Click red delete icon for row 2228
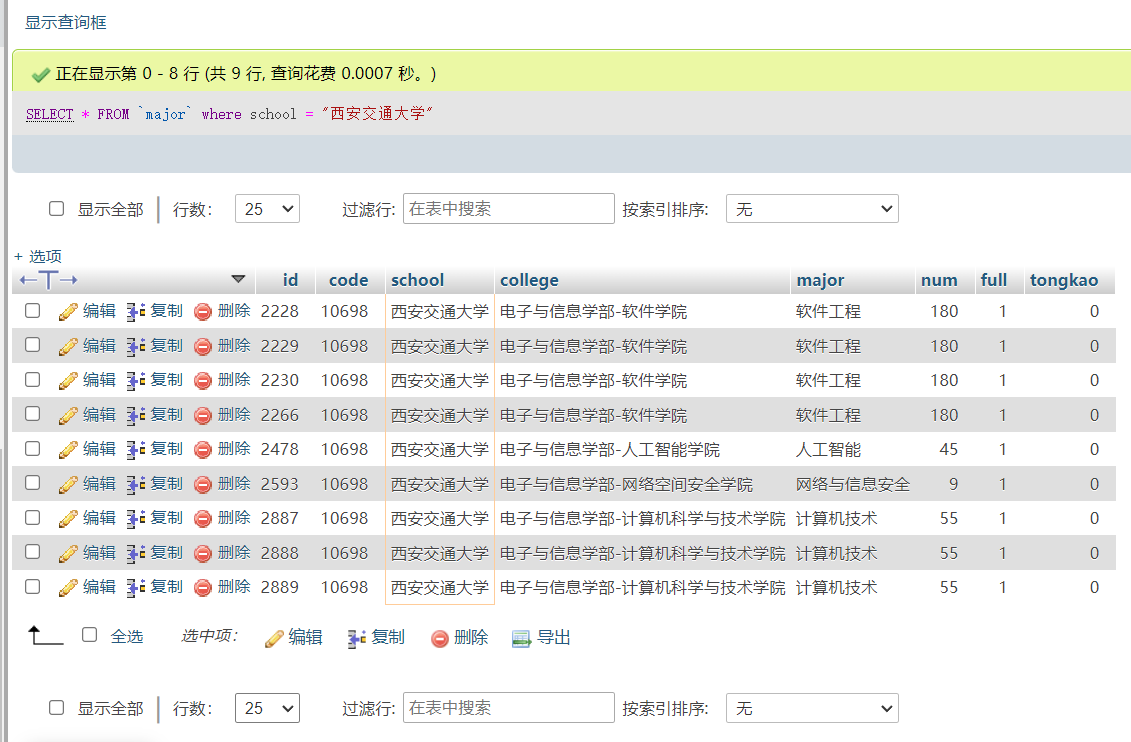Screen dimensions: 1131x742 (x=203, y=312)
